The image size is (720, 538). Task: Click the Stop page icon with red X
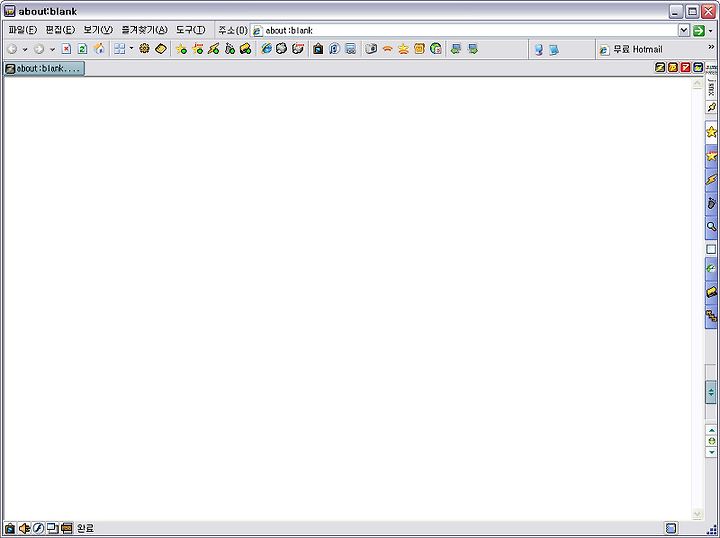click(x=67, y=49)
